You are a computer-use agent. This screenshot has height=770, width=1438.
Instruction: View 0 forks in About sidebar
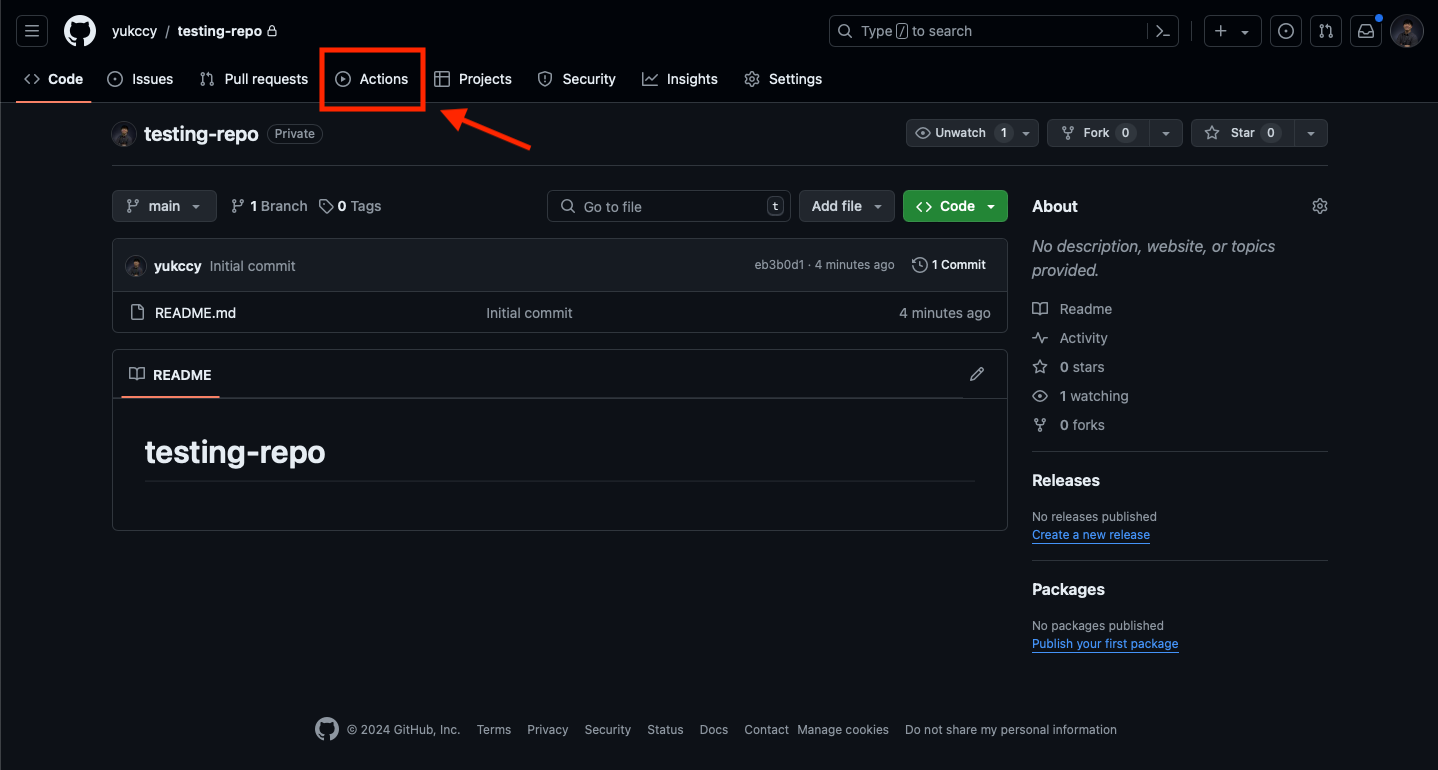pos(1068,425)
